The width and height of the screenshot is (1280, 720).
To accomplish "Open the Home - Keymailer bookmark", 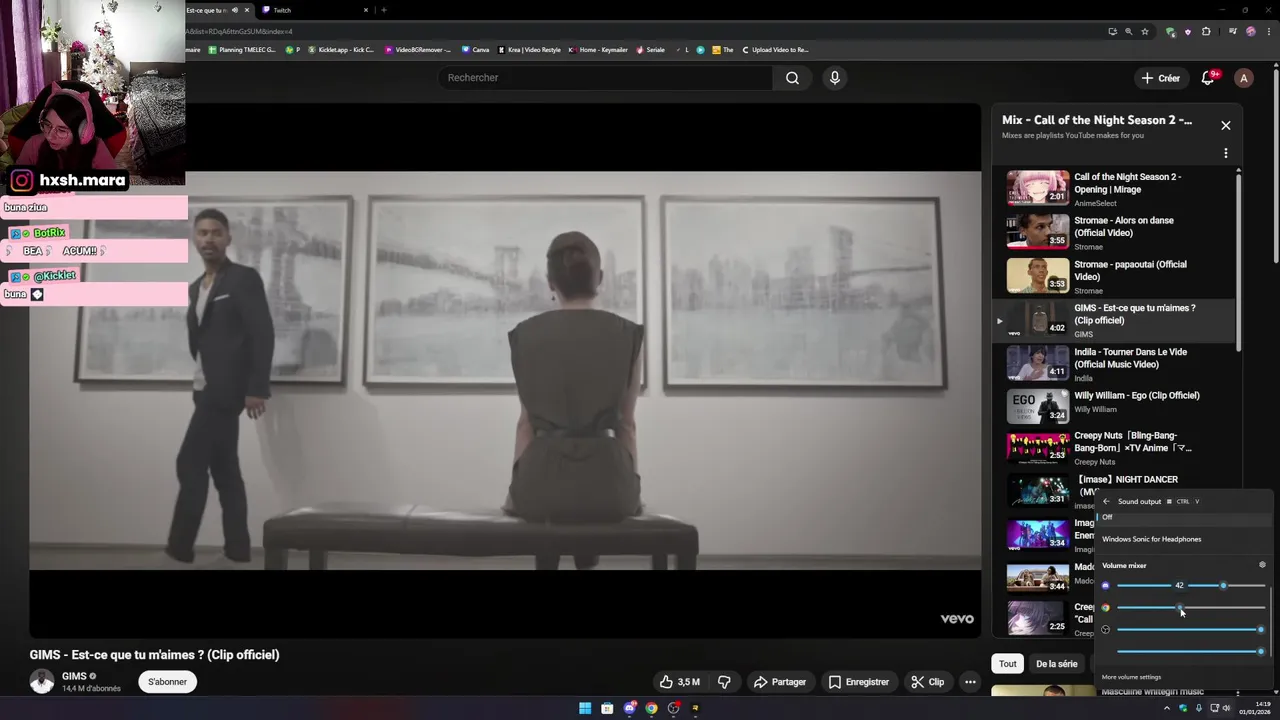I will pos(600,49).
